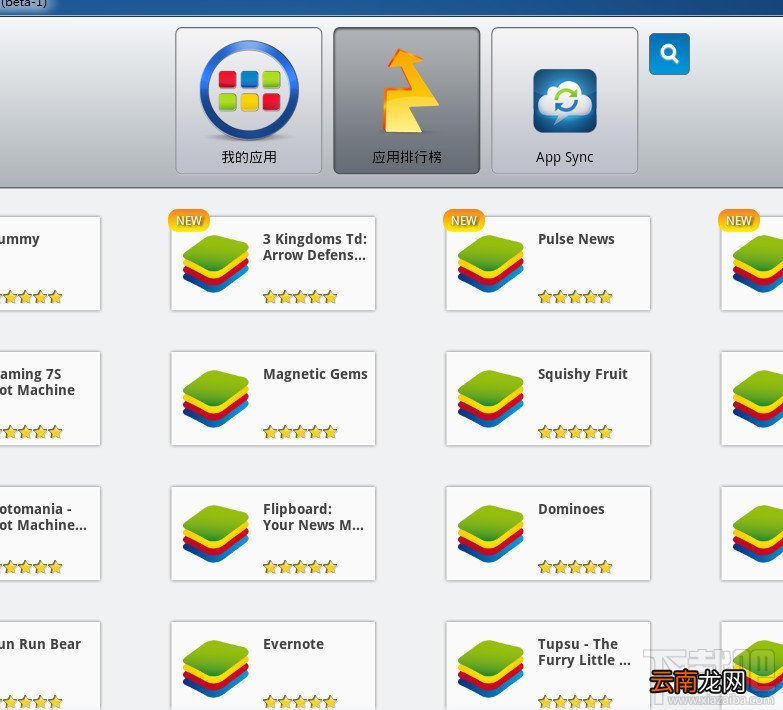Open the Magnetic Gems app icon
Screen dimensions: 783x710
(x=216, y=398)
